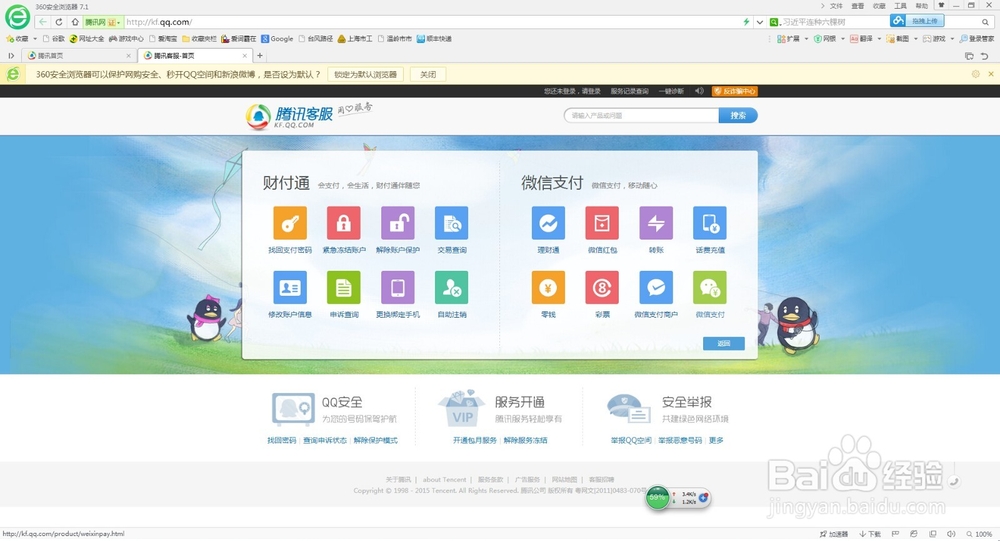The height and width of the screenshot is (541, 1000).
Task: Click the green 360 browser logo
Action: pos(17,17)
